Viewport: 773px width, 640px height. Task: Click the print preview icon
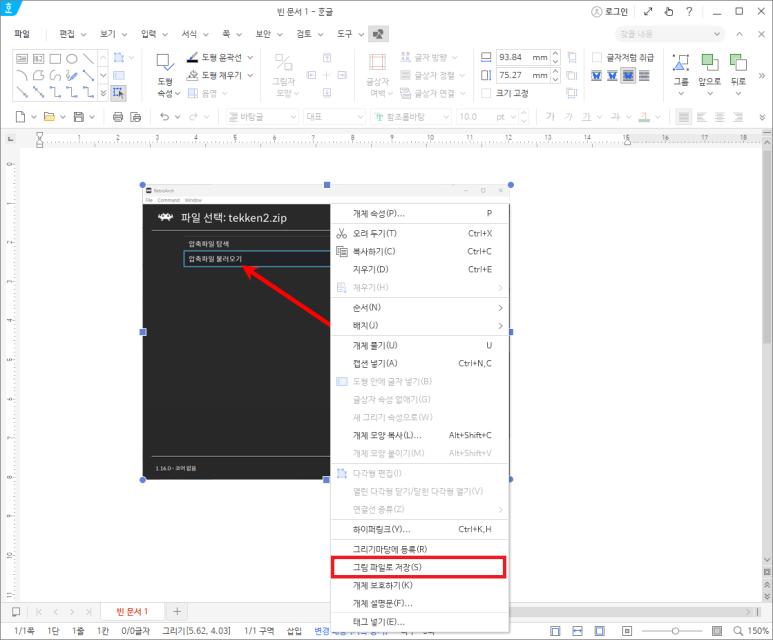click(x=136, y=117)
